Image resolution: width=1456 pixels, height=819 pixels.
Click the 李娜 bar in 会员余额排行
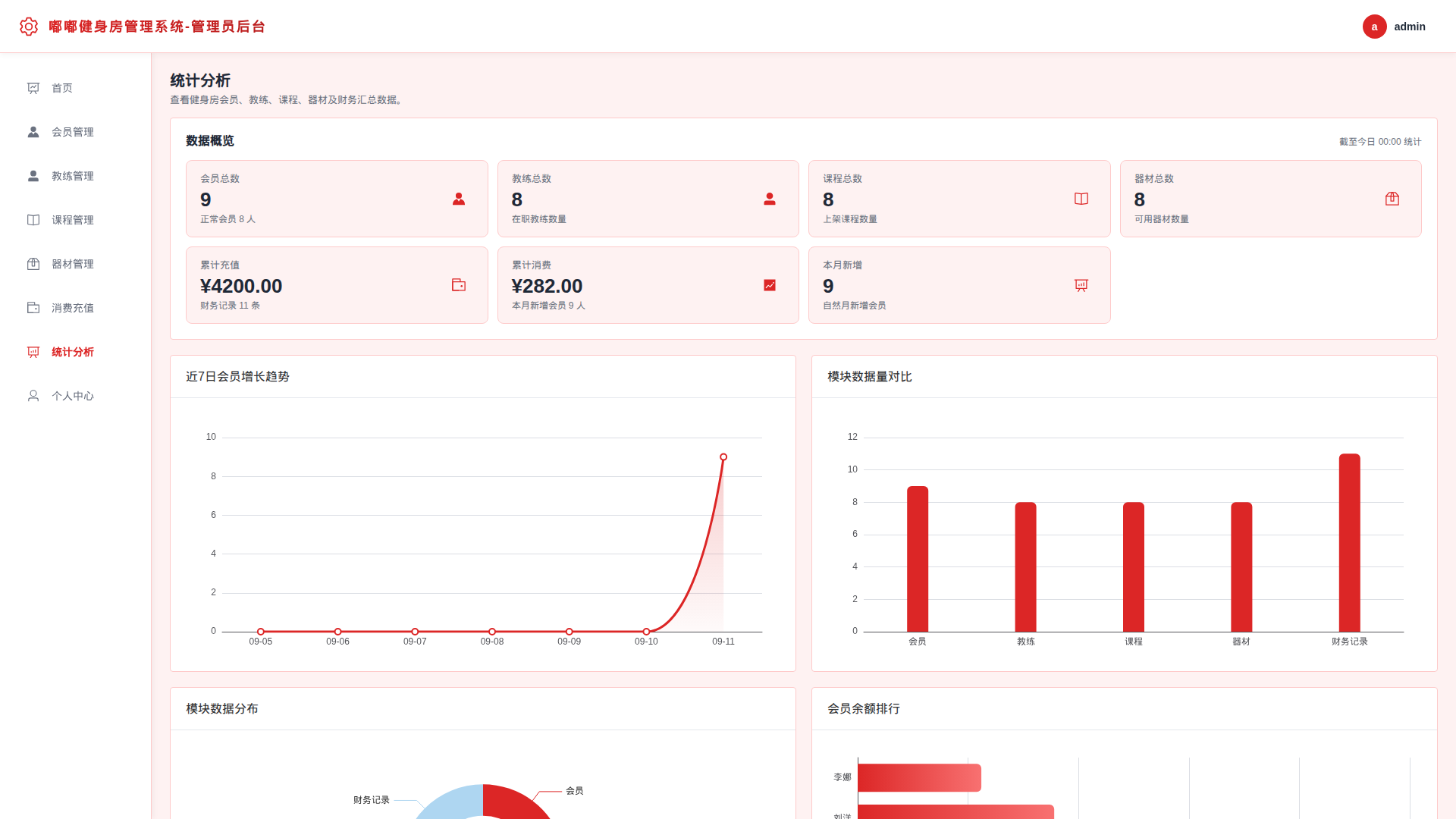coord(919,778)
